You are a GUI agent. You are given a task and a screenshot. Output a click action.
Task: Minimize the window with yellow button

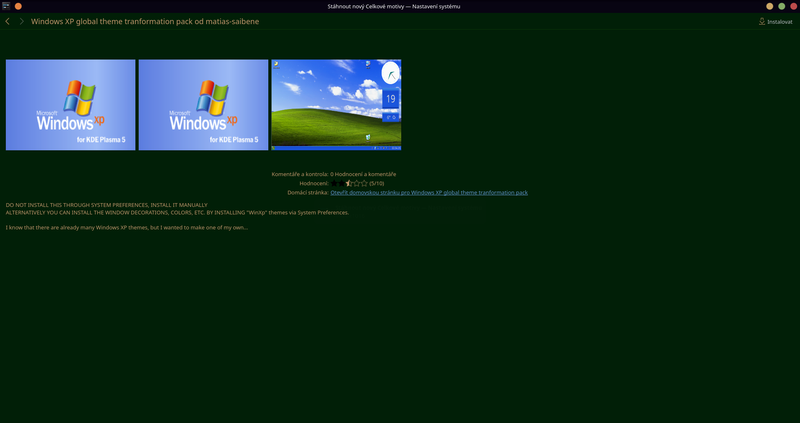coord(769,6)
